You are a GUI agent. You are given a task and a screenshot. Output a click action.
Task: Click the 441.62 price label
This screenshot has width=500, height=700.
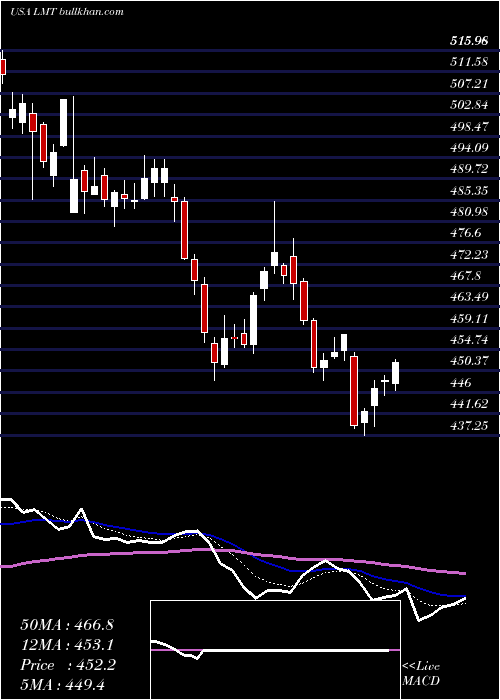point(468,404)
